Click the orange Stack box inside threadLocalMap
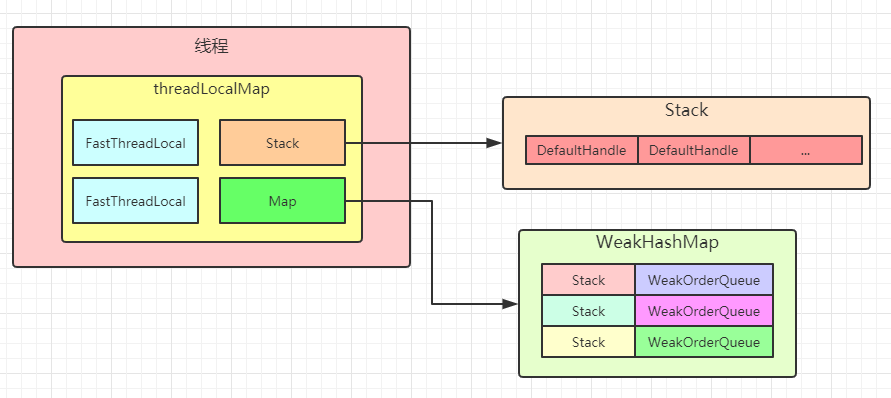 click(282, 143)
